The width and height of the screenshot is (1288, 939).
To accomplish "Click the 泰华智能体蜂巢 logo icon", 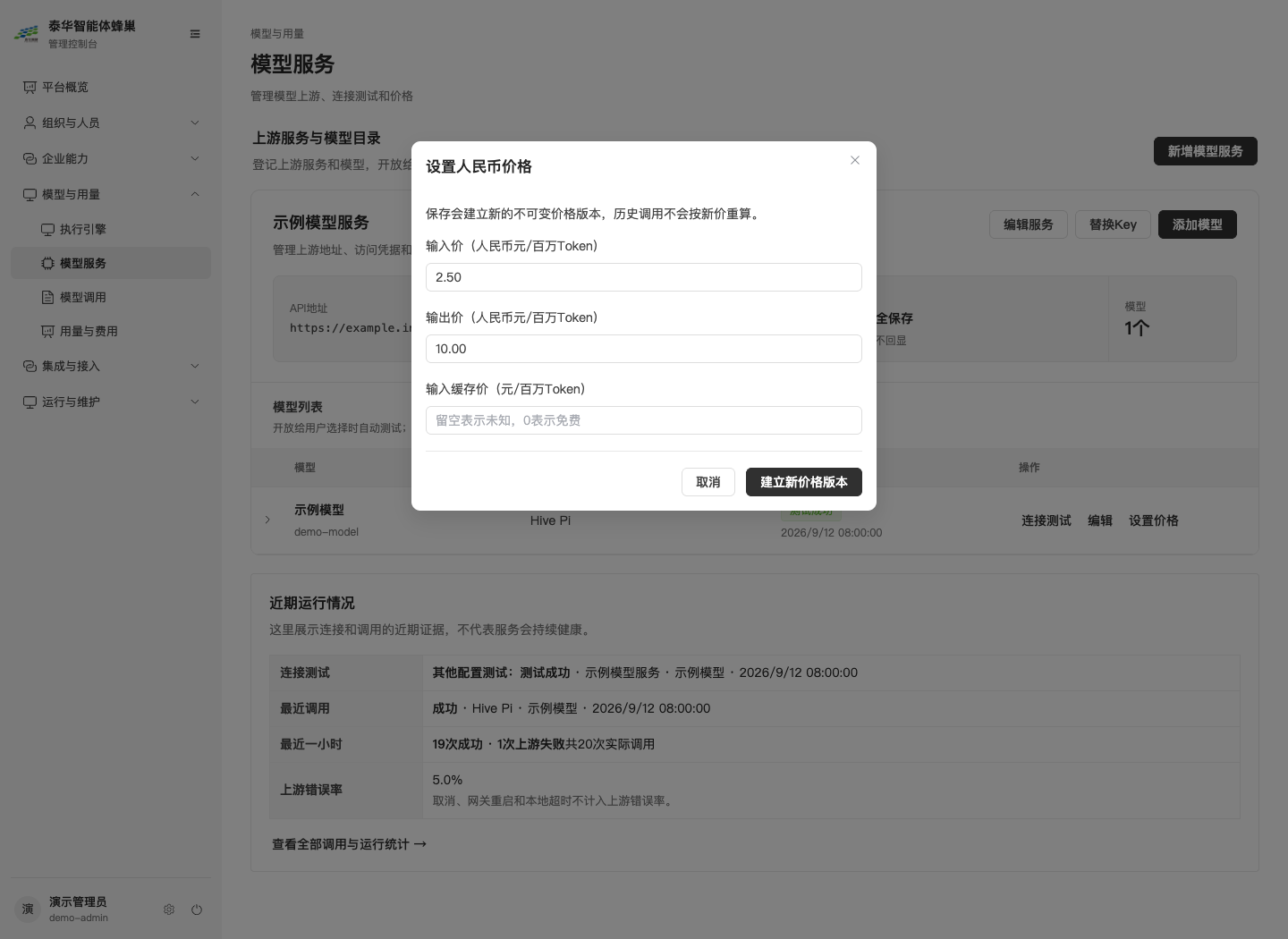I will click(x=27, y=34).
